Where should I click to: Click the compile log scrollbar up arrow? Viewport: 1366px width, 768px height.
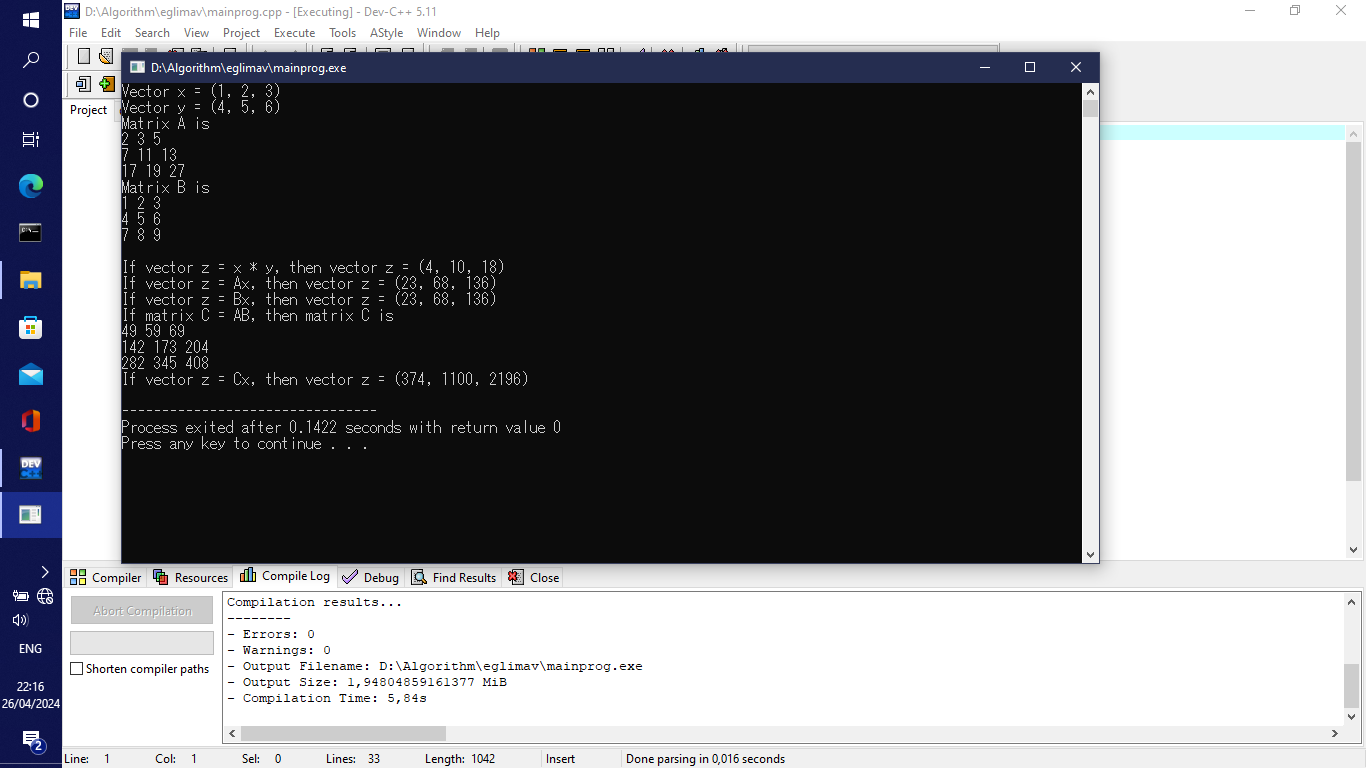coord(1352,603)
